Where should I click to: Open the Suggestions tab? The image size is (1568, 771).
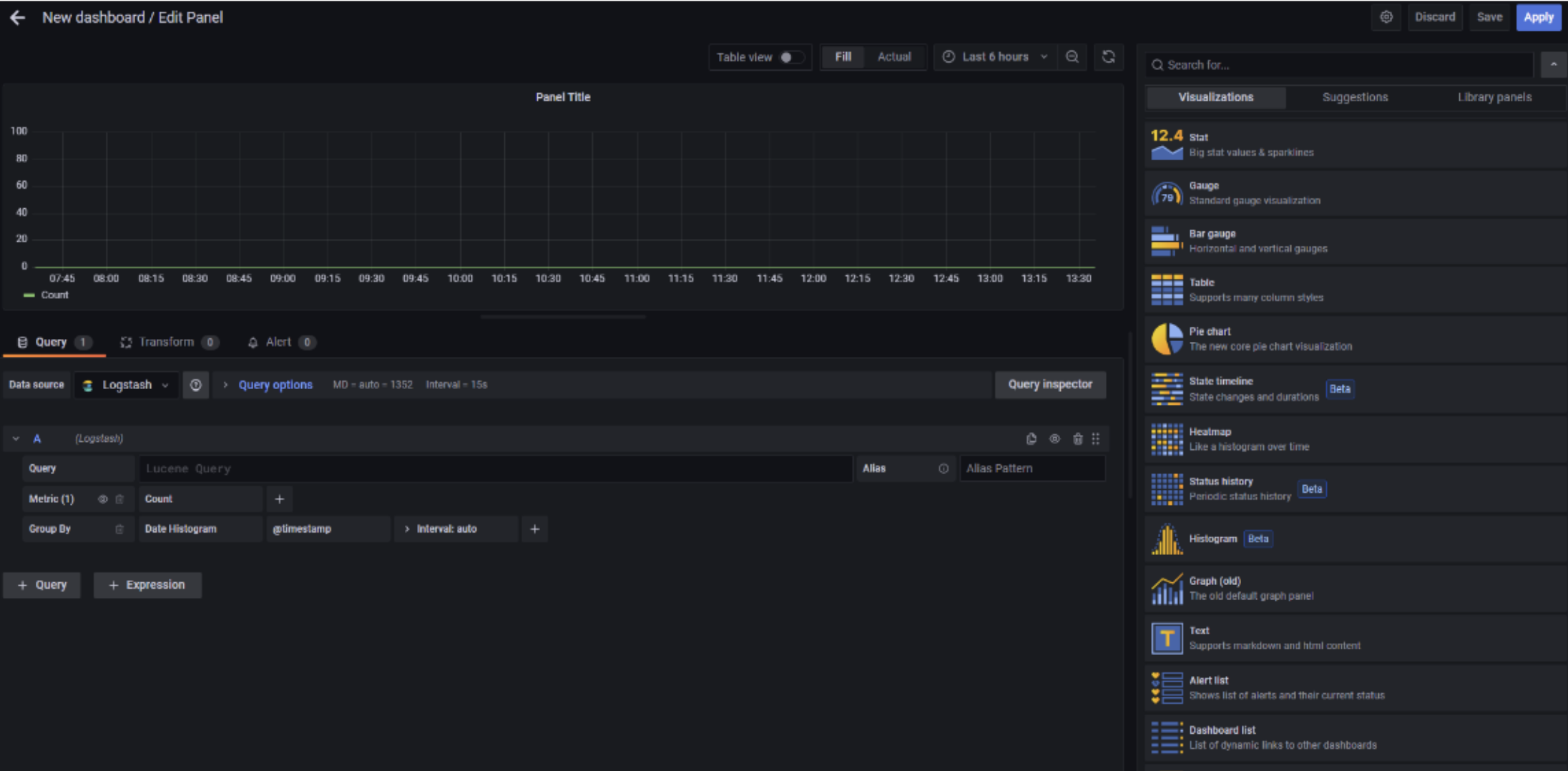click(x=1355, y=97)
